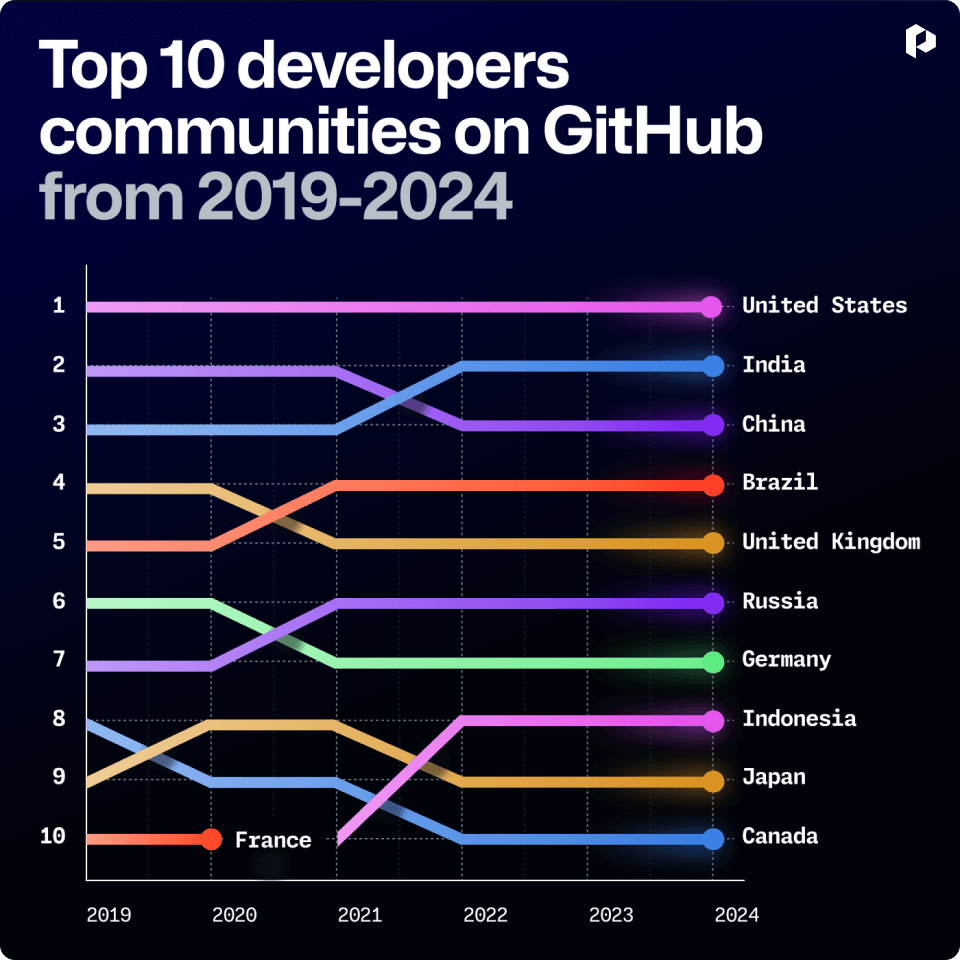Click the 'Canada' country label
960x960 pixels.
(780, 836)
